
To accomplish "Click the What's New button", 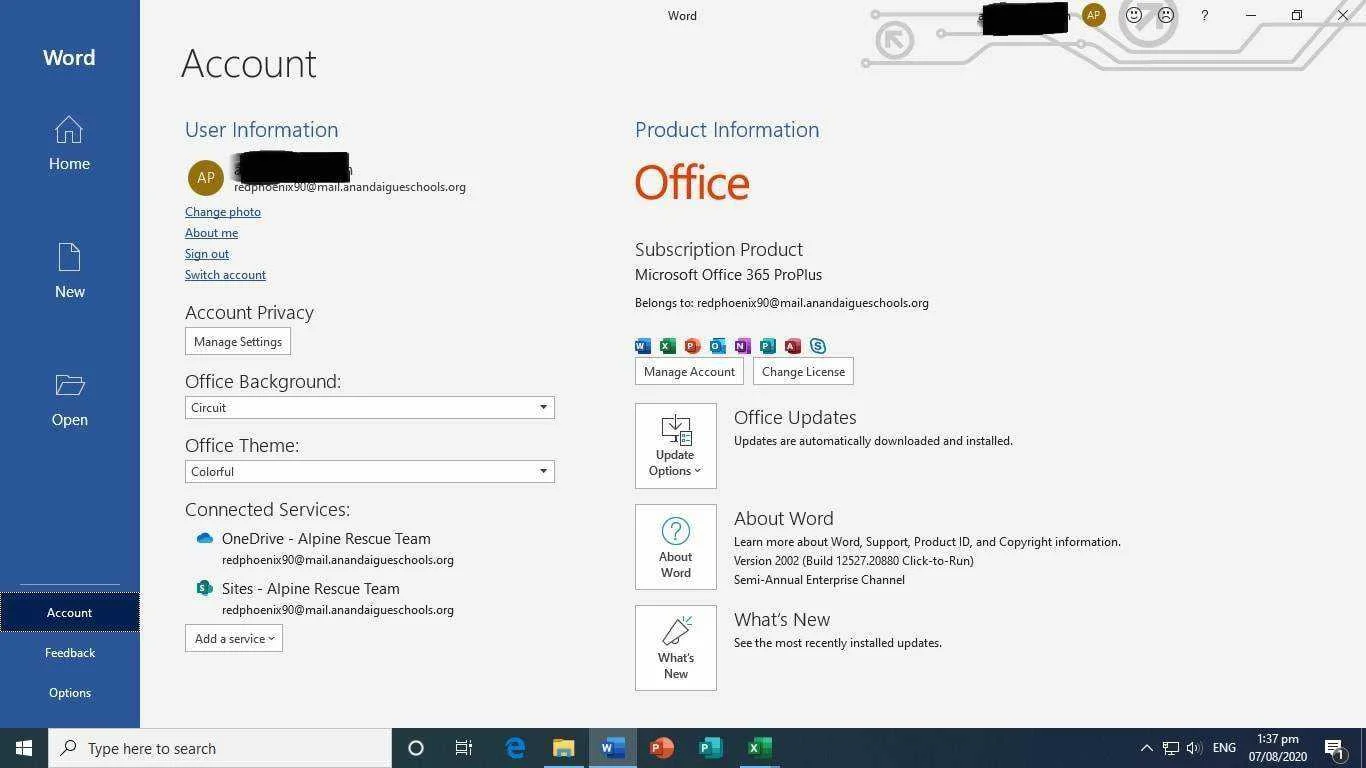I will coord(676,648).
